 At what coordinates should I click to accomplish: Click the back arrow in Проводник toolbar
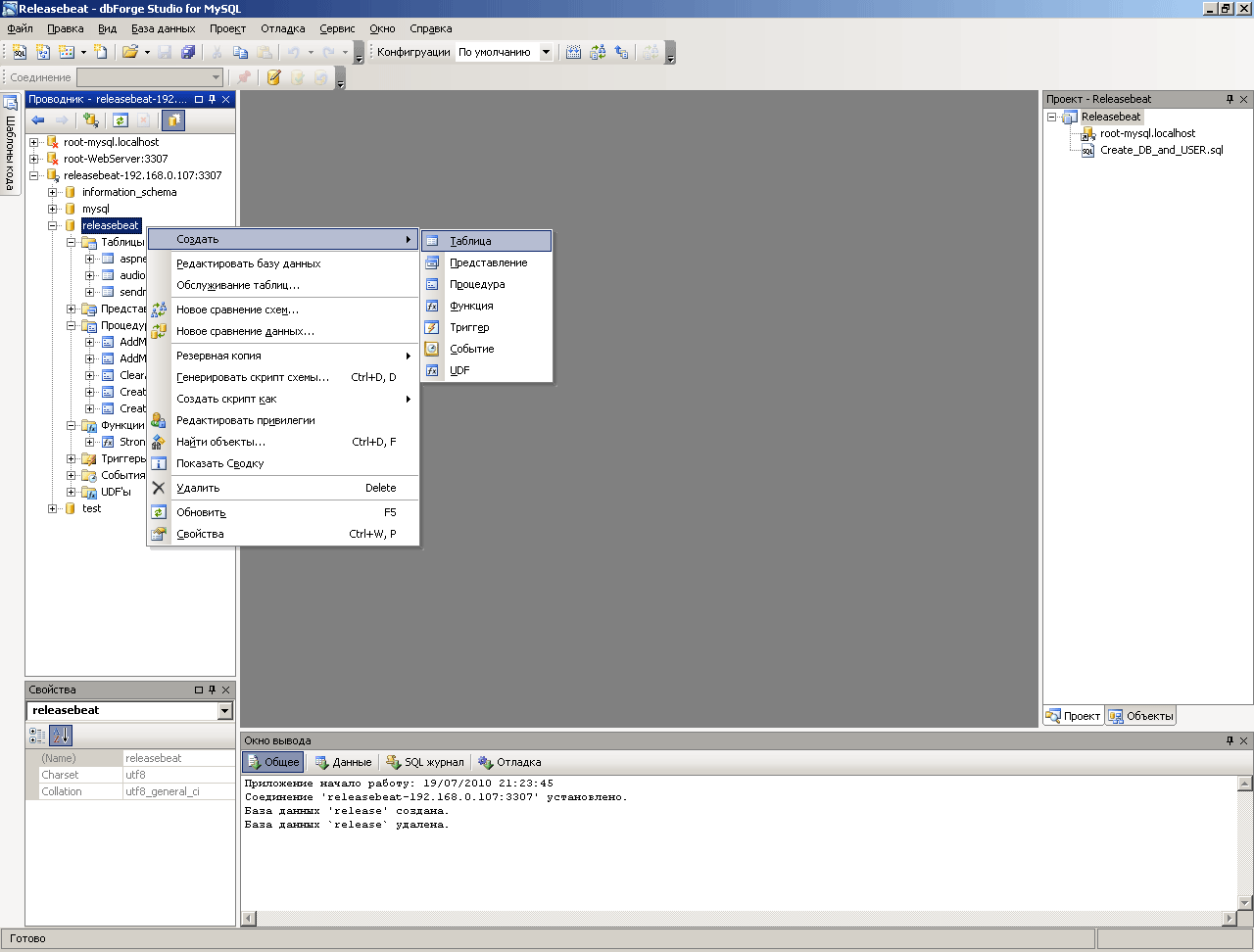tap(38, 120)
